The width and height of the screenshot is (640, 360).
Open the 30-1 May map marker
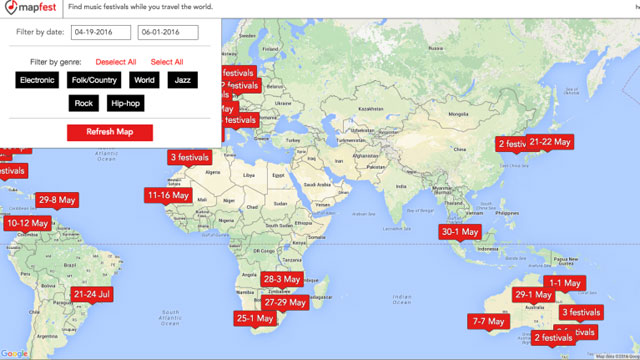(x=460, y=232)
